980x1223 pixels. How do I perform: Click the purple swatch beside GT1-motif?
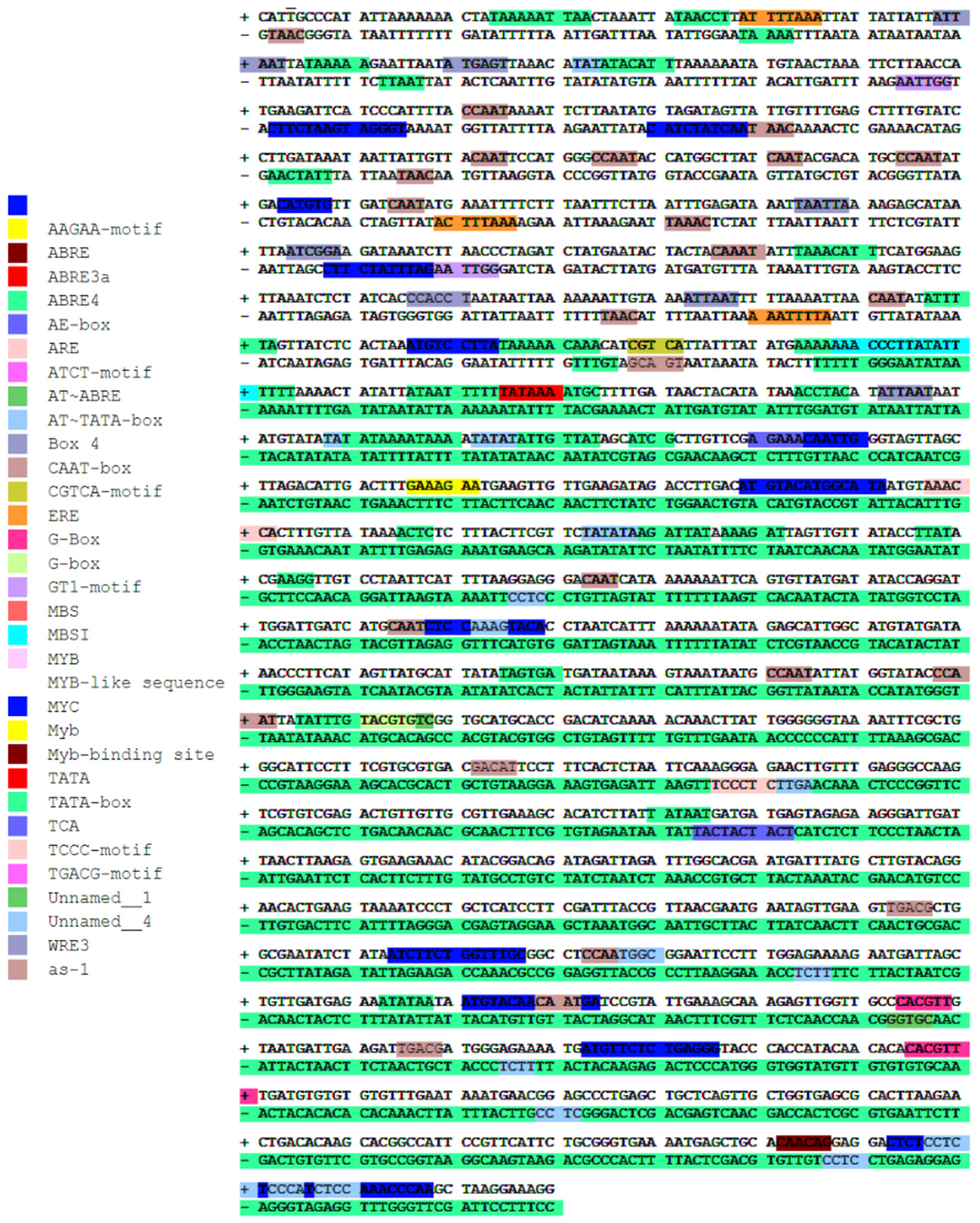tap(17, 587)
